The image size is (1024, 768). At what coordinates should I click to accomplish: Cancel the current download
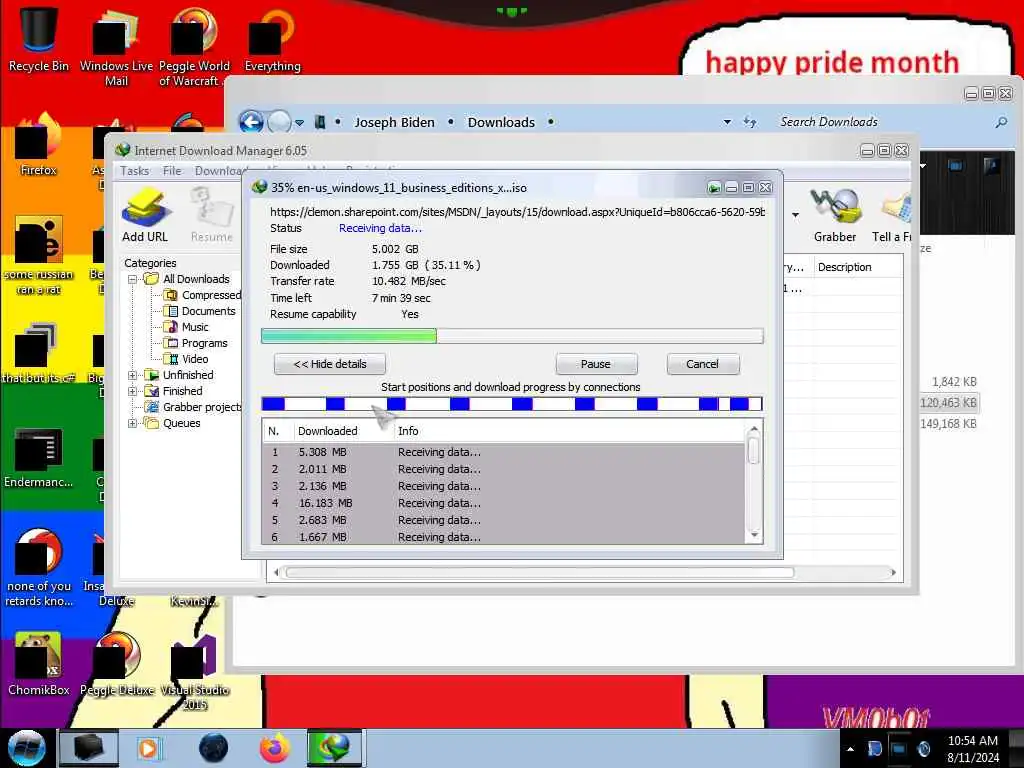(x=703, y=364)
